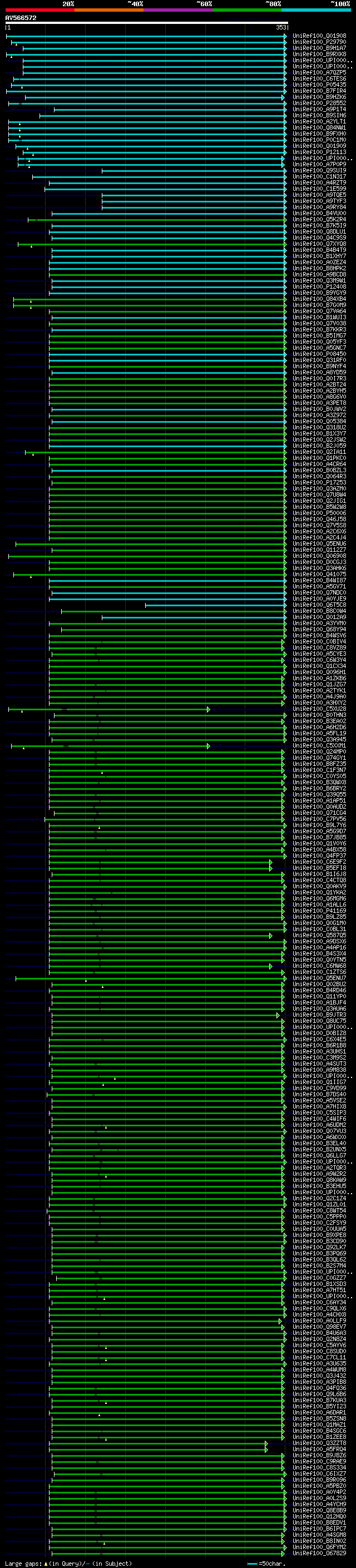
Task: Open hit UniRef100_B9RXX8
Action: [x=319, y=54]
